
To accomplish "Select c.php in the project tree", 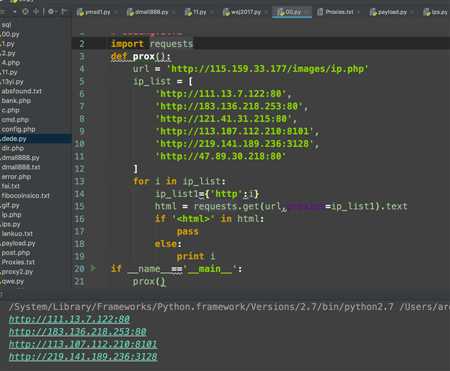I will (10, 110).
